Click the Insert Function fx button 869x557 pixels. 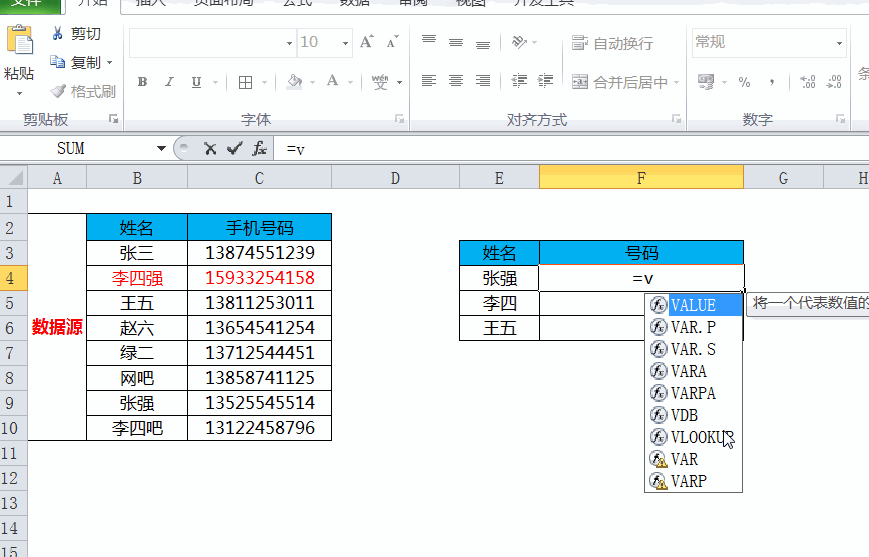(259, 149)
